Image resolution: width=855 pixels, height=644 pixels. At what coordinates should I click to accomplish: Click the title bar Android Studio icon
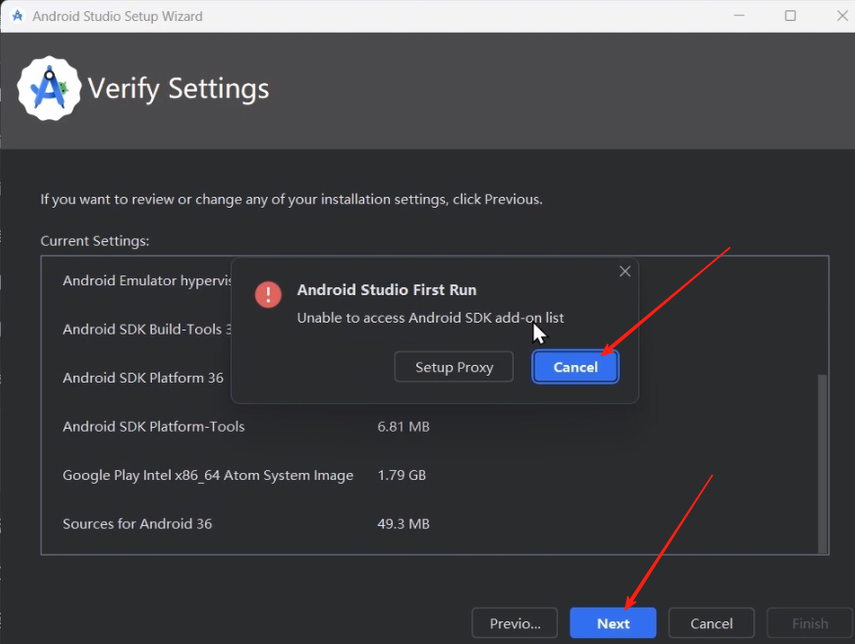pos(17,16)
